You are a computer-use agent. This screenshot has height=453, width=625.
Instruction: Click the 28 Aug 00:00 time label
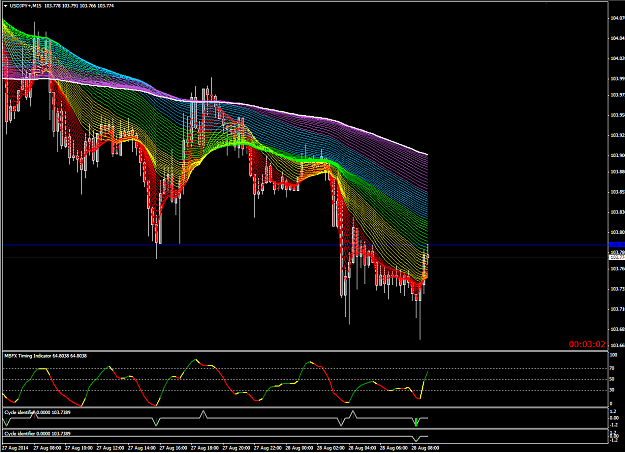[x=299, y=448]
